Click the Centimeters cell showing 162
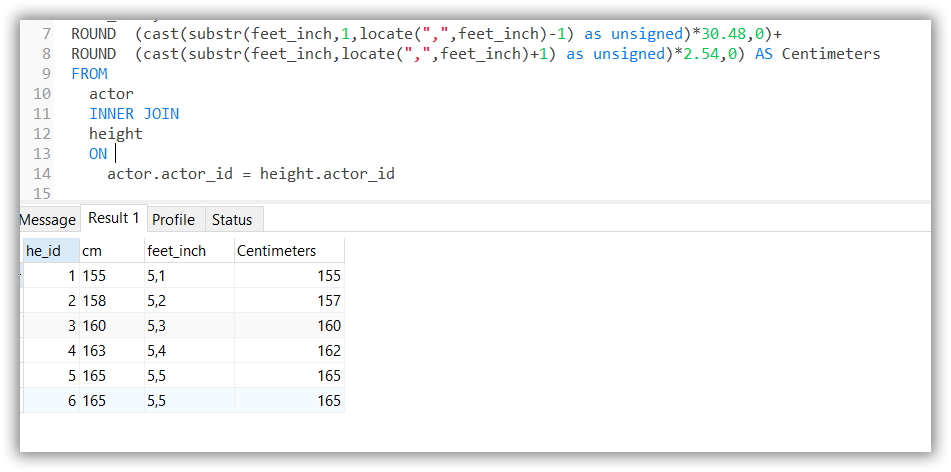The image size is (951, 472). [288, 351]
